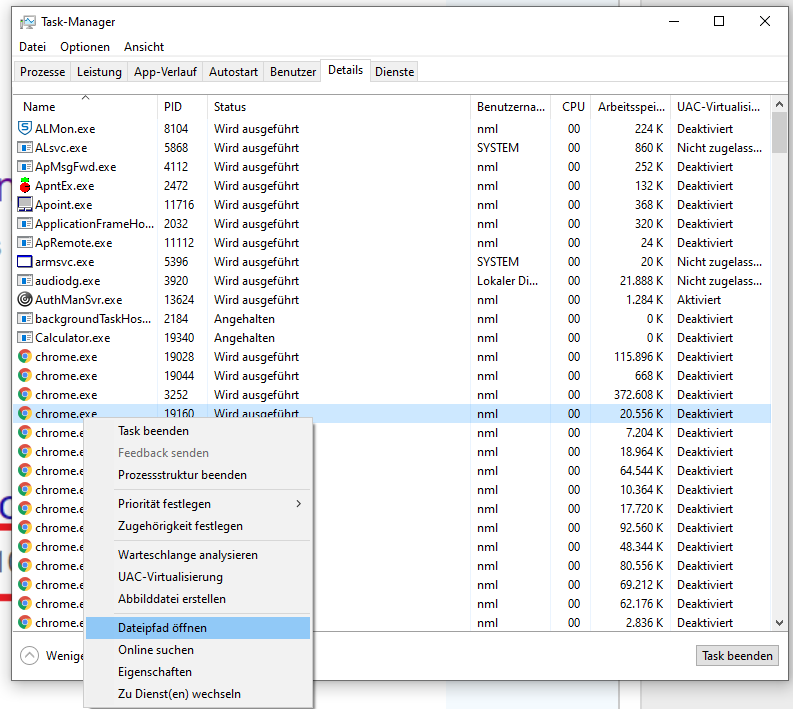Expand Priorität festlegen submenu arrow
Screen dimensions: 793x709
coord(299,504)
